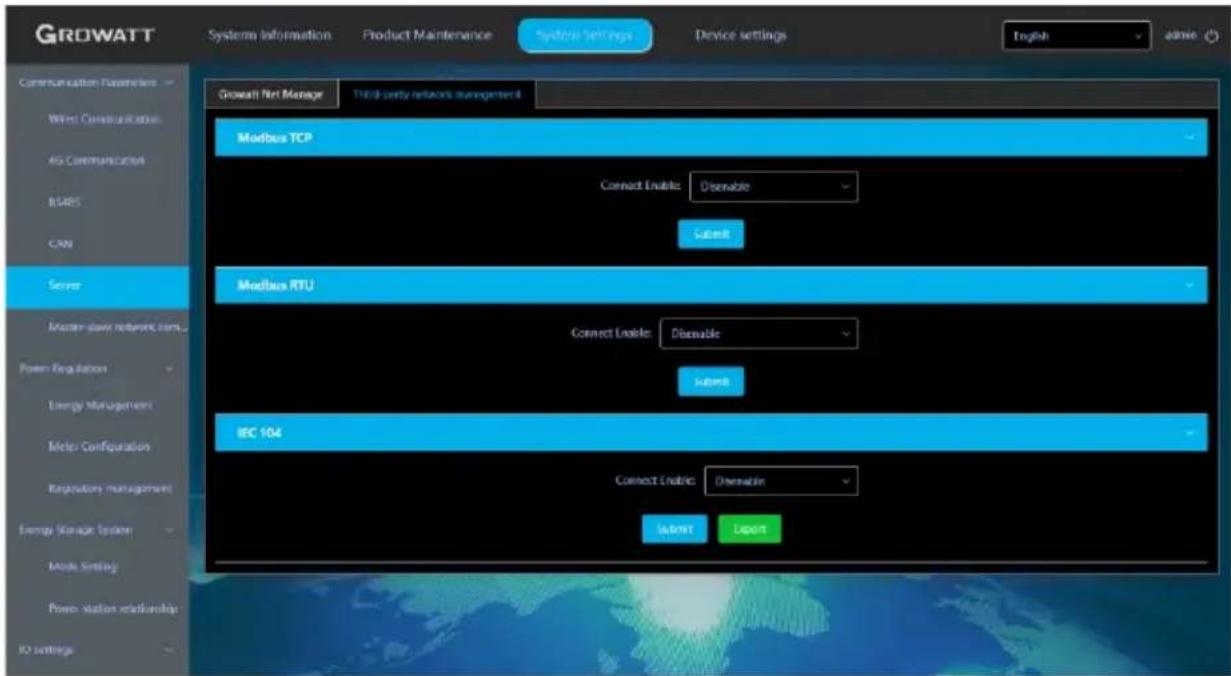This screenshot has width=1231, height=676.
Task: Select Server in the sidebar
Action: pos(95,286)
